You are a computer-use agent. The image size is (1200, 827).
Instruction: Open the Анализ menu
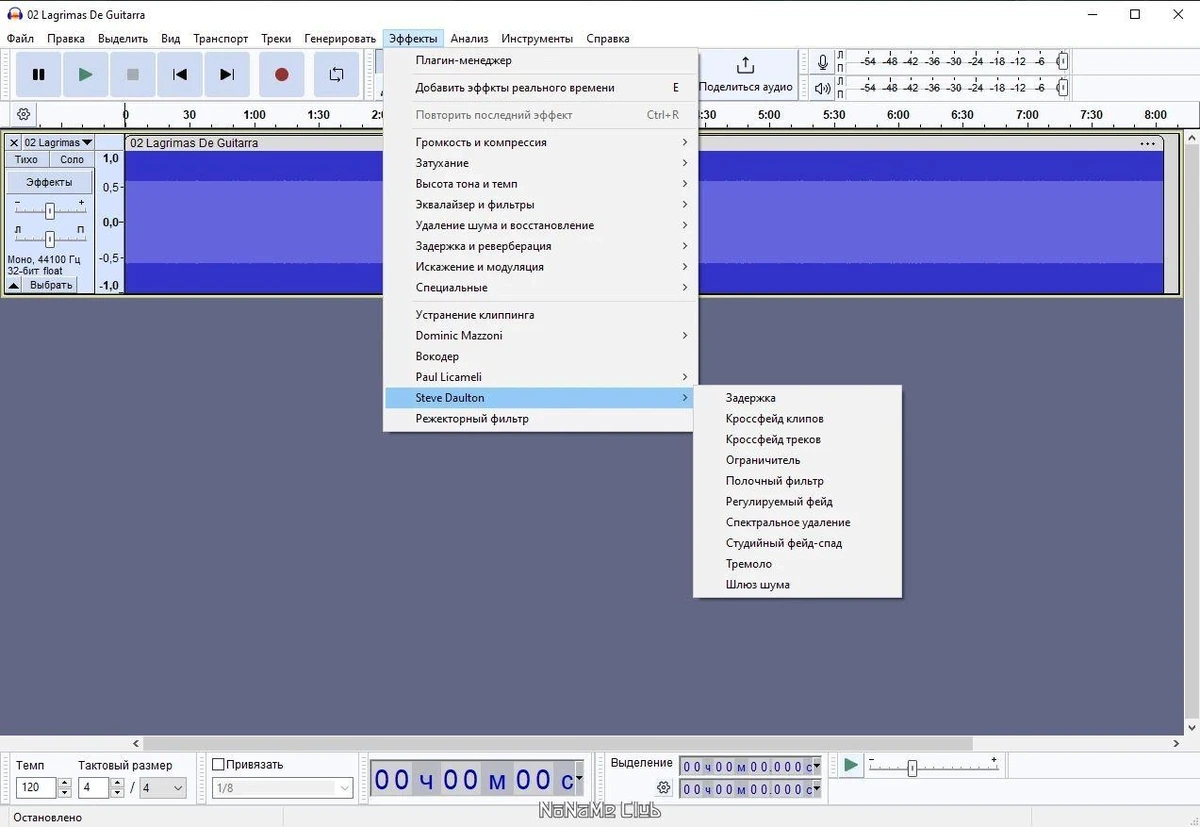click(x=469, y=39)
